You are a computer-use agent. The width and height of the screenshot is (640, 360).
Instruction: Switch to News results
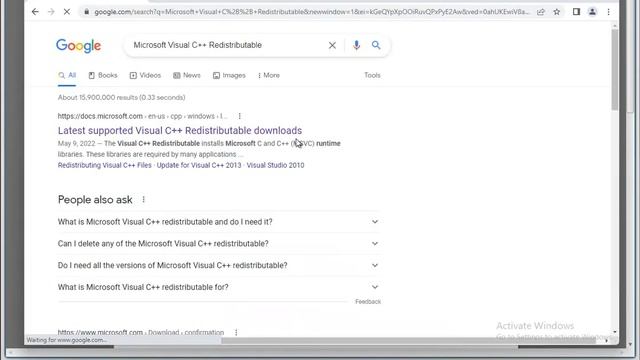click(187, 76)
